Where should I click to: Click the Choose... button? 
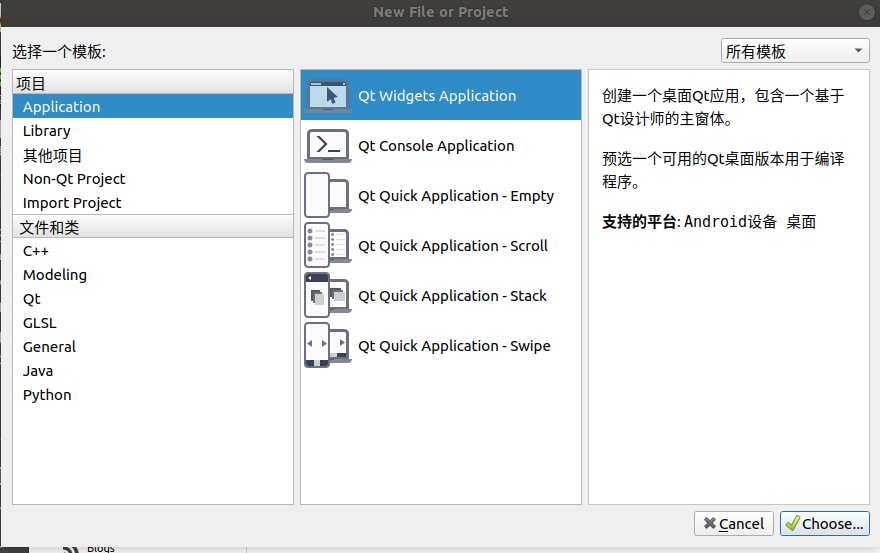point(824,524)
